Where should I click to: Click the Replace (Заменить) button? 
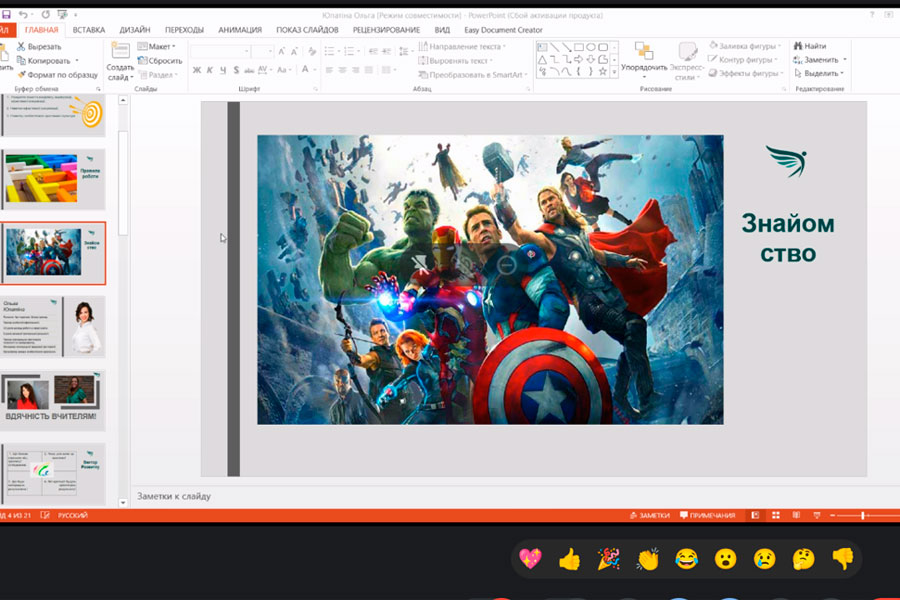tap(823, 60)
